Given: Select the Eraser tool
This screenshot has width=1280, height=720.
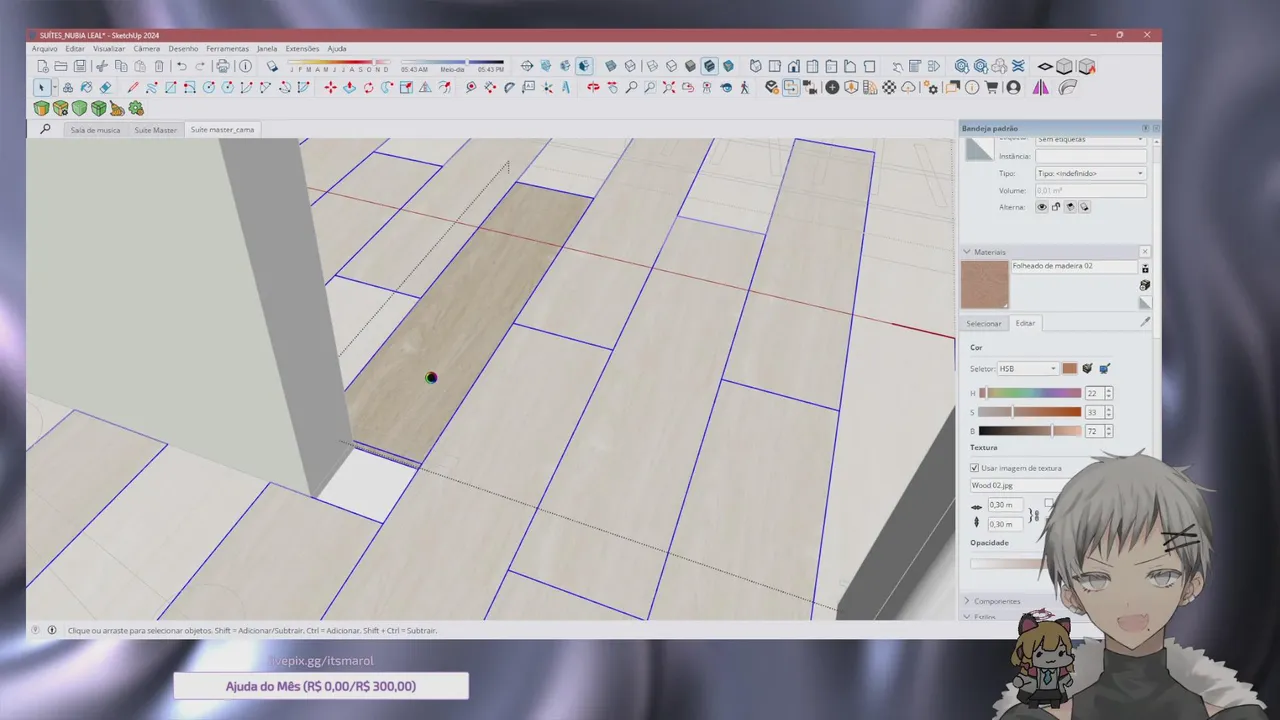Looking at the screenshot, I should (x=105, y=88).
